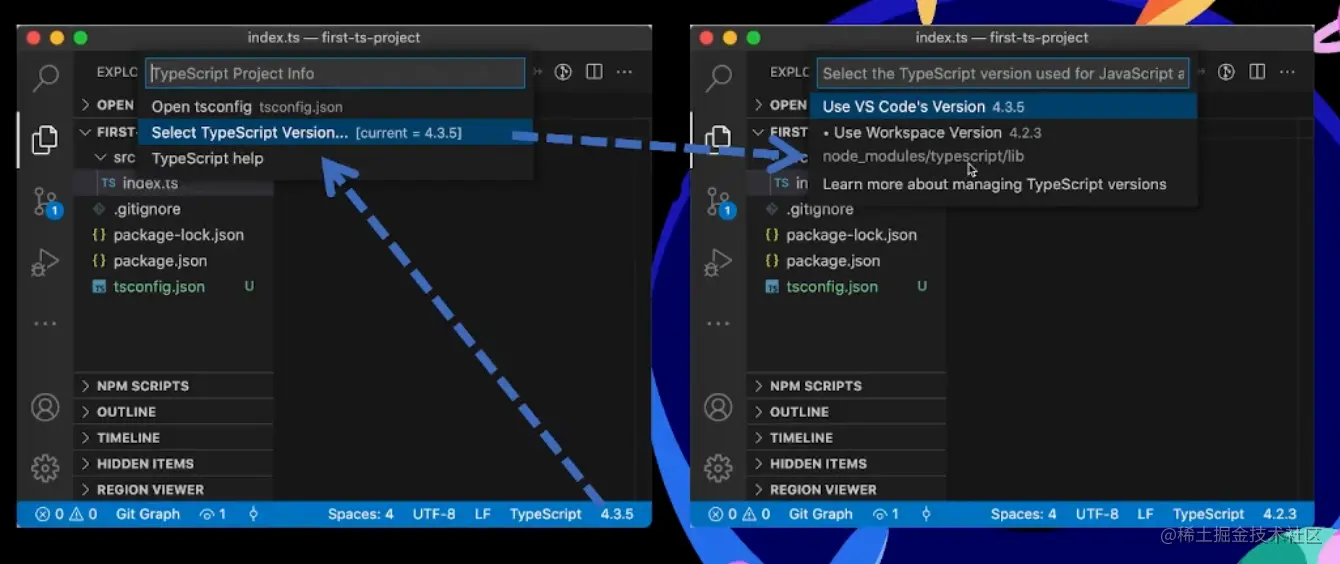This screenshot has width=1340, height=564.
Task: Click TypeScript Project Info input field
Action: click(336, 73)
